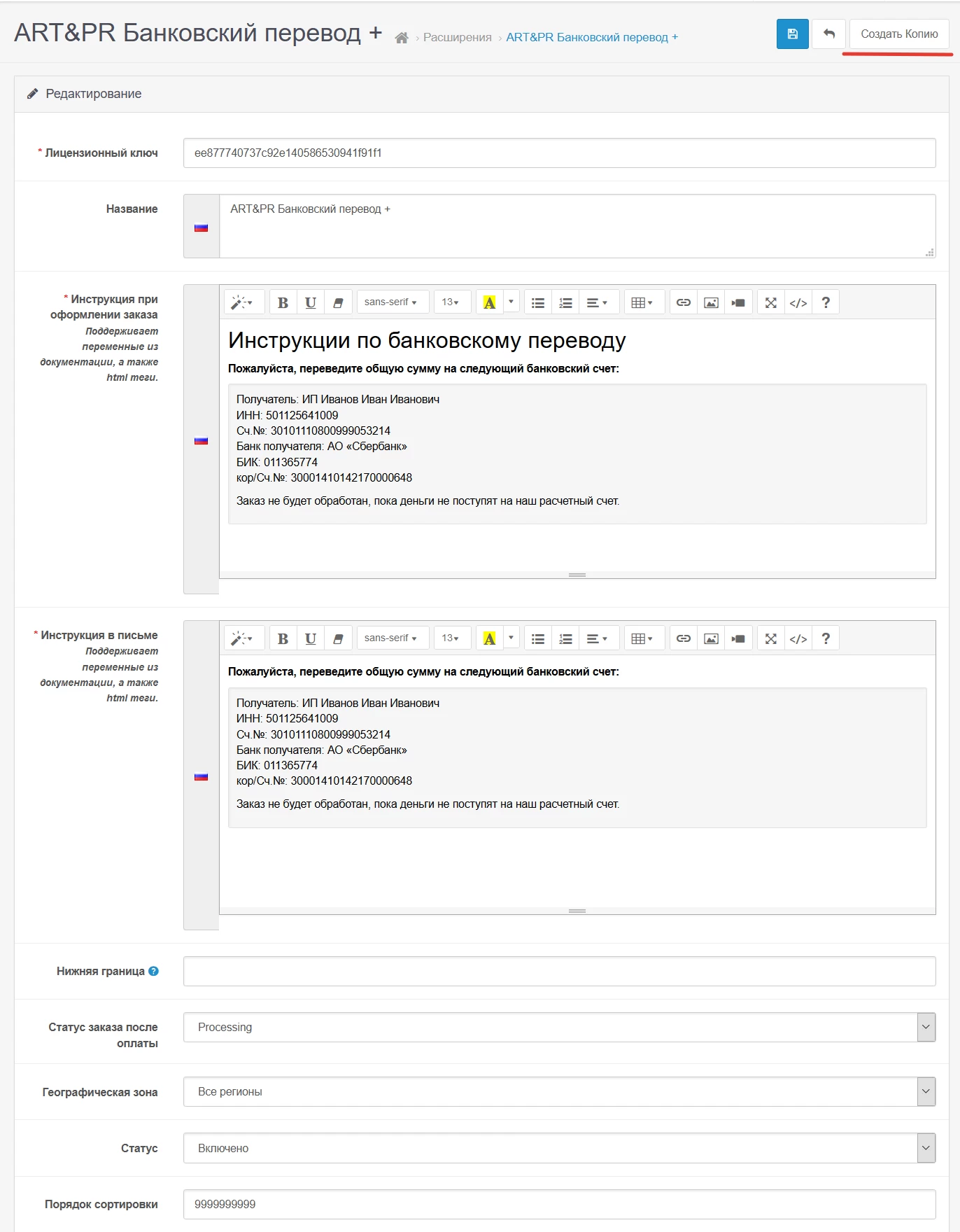Viewport: 960px width, 1232px height.
Task: Click the help icon next to Нижняя граница
Action: click(154, 971)
